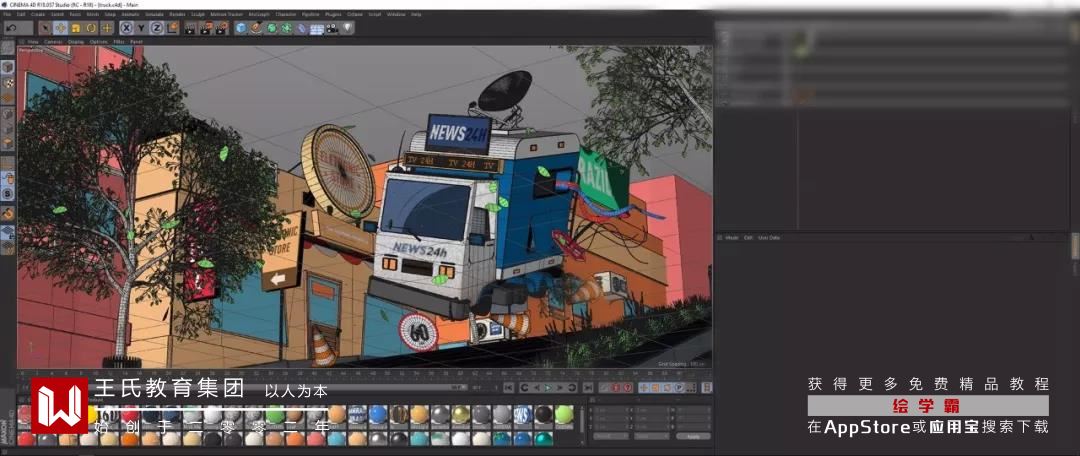The height and width of the screenshot is (456, 1080).
Task: Select the Live Selection arrow tool
Action: (x=45, y=28)
